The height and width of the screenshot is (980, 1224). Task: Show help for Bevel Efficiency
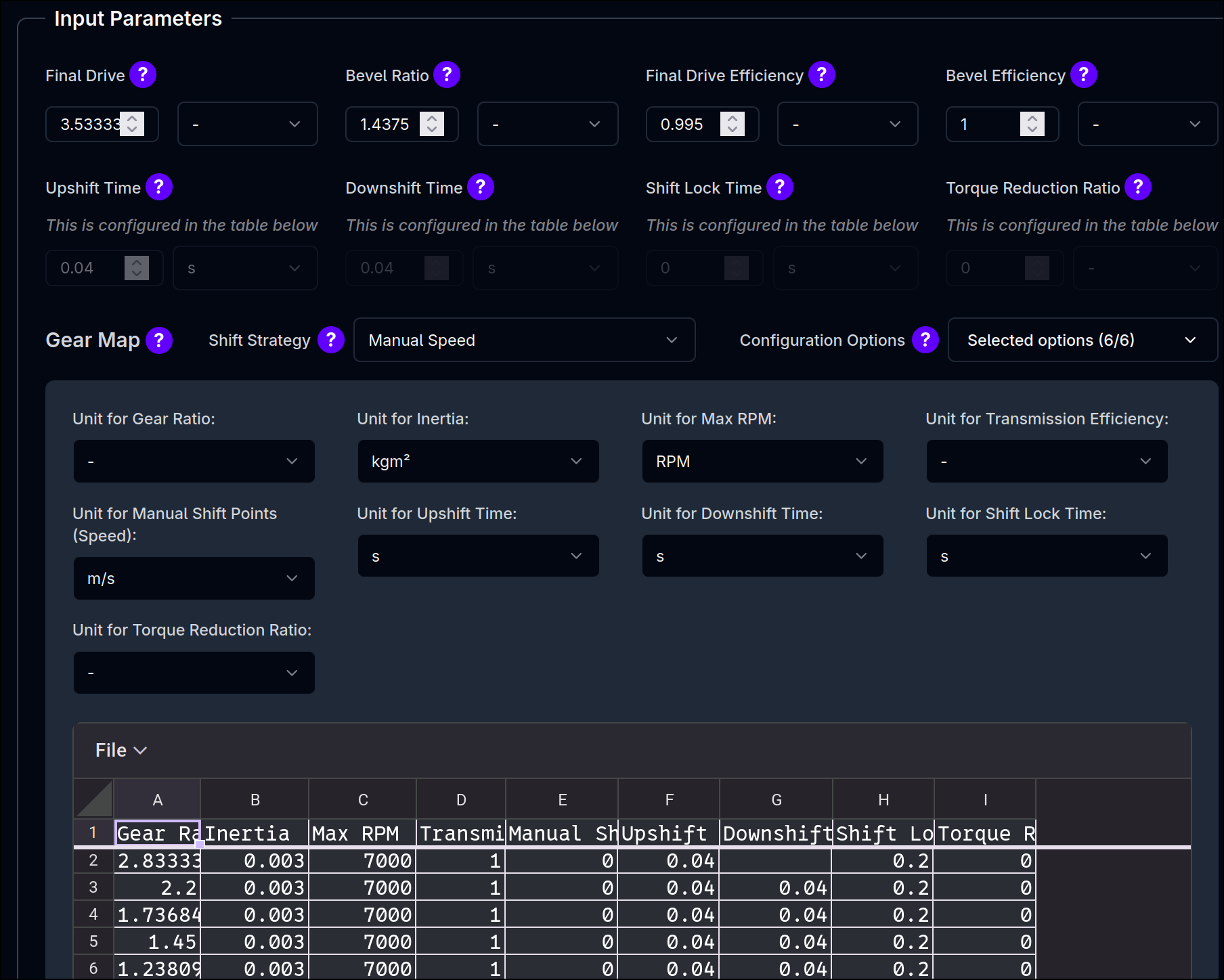1083,74
